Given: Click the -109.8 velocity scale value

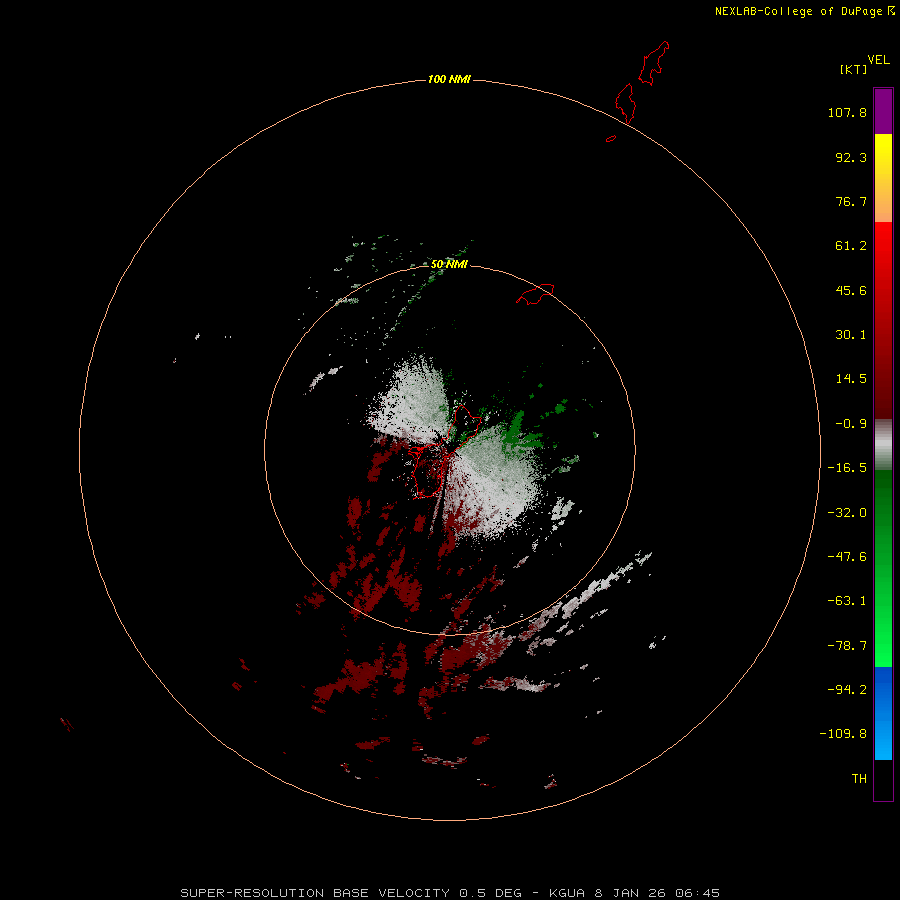Looking at the screenshot, I should [843, 734].
